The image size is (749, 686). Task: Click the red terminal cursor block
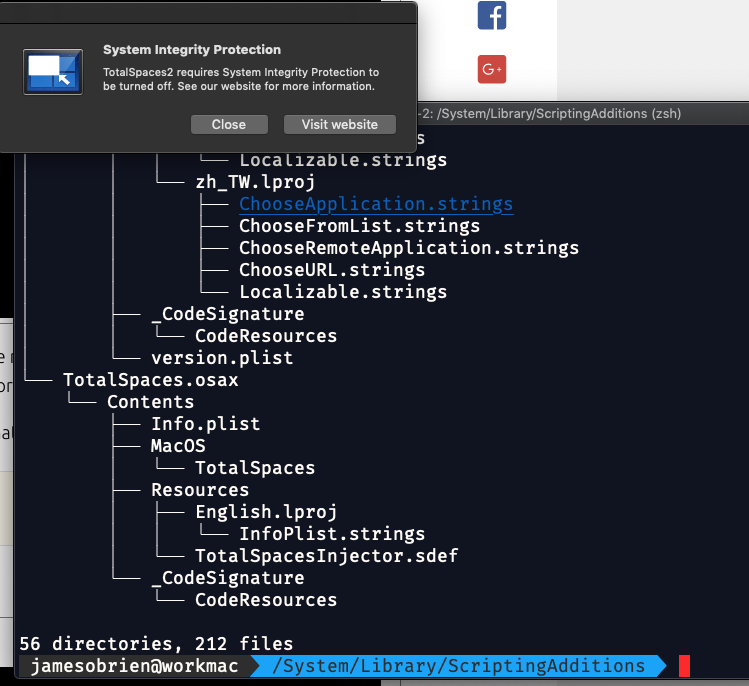[x=684, y=666]
